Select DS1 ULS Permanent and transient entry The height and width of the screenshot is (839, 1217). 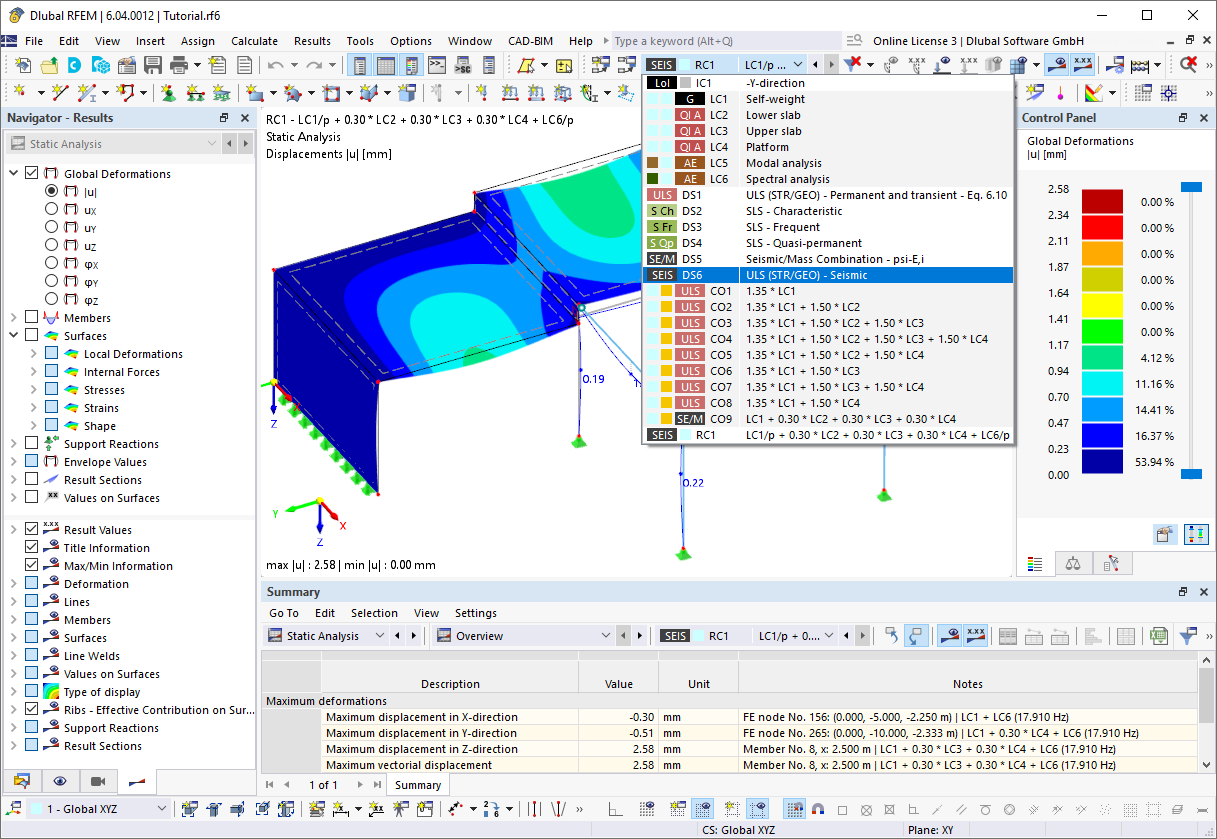828,195
